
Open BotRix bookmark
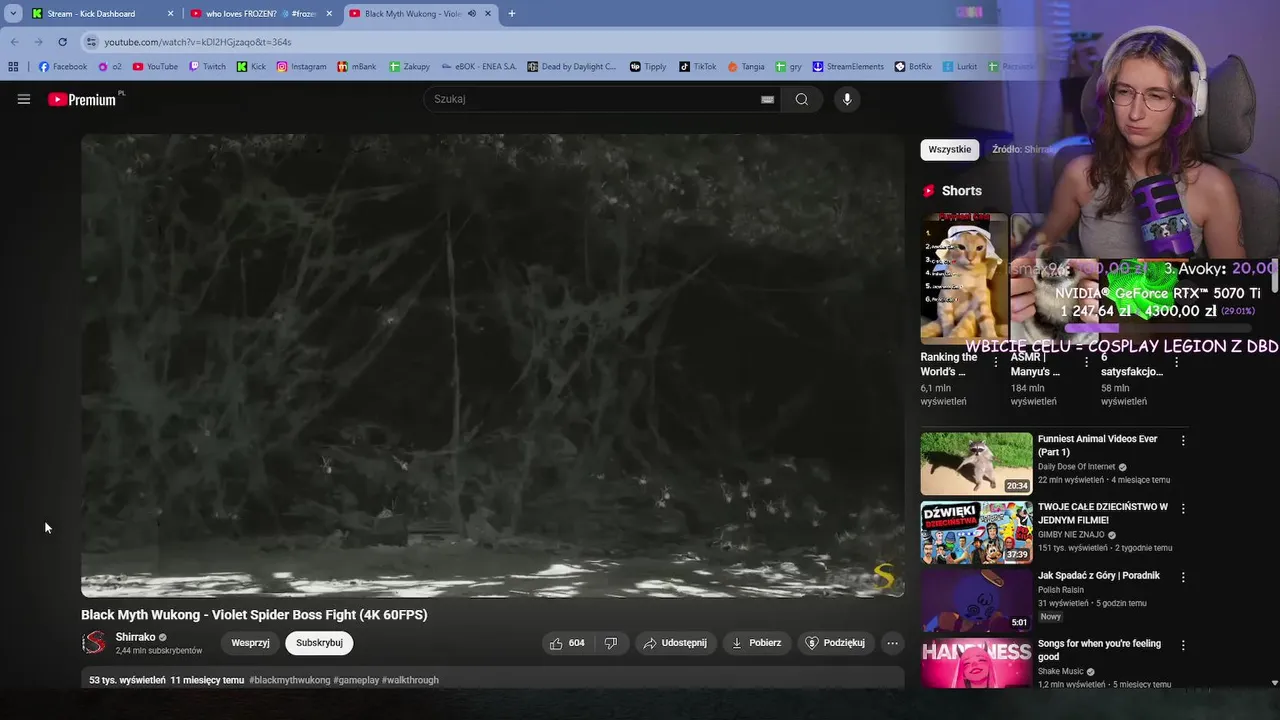coord(913,67)
